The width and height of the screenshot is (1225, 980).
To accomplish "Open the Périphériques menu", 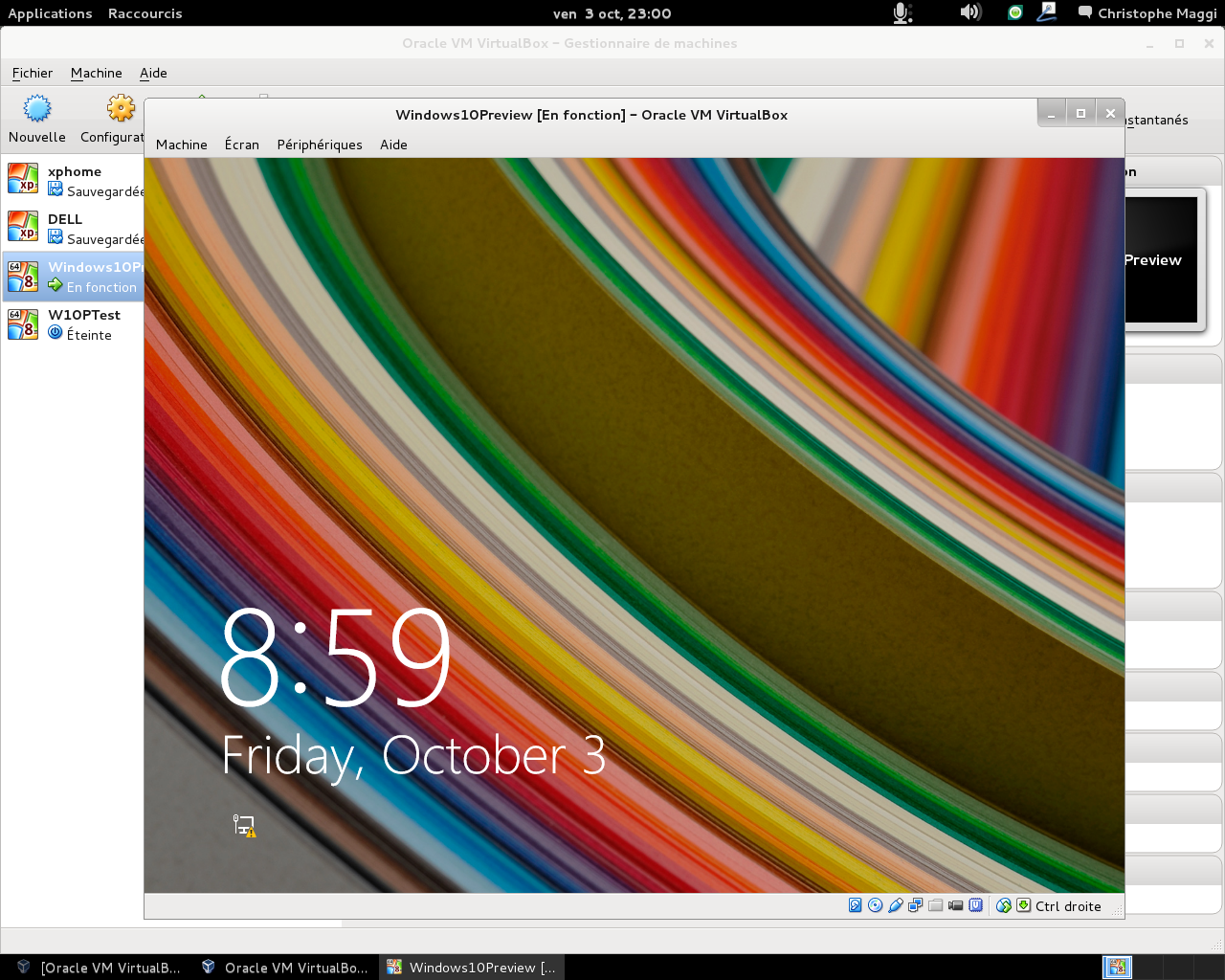I will [x=320, y=145].
